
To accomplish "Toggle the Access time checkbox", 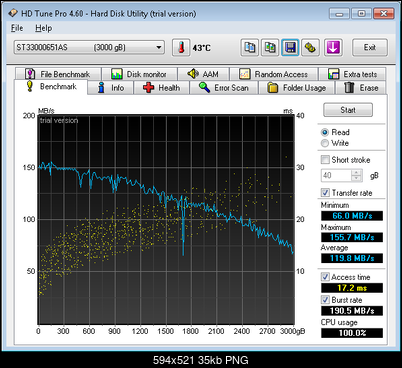I will (325, 277).
